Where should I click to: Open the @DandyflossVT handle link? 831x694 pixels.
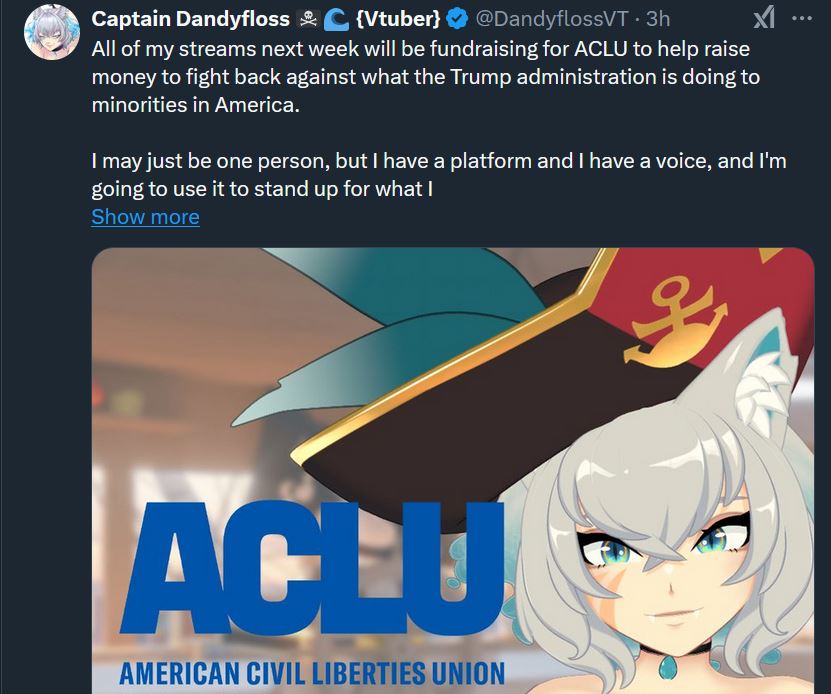(x=551, y=19)
